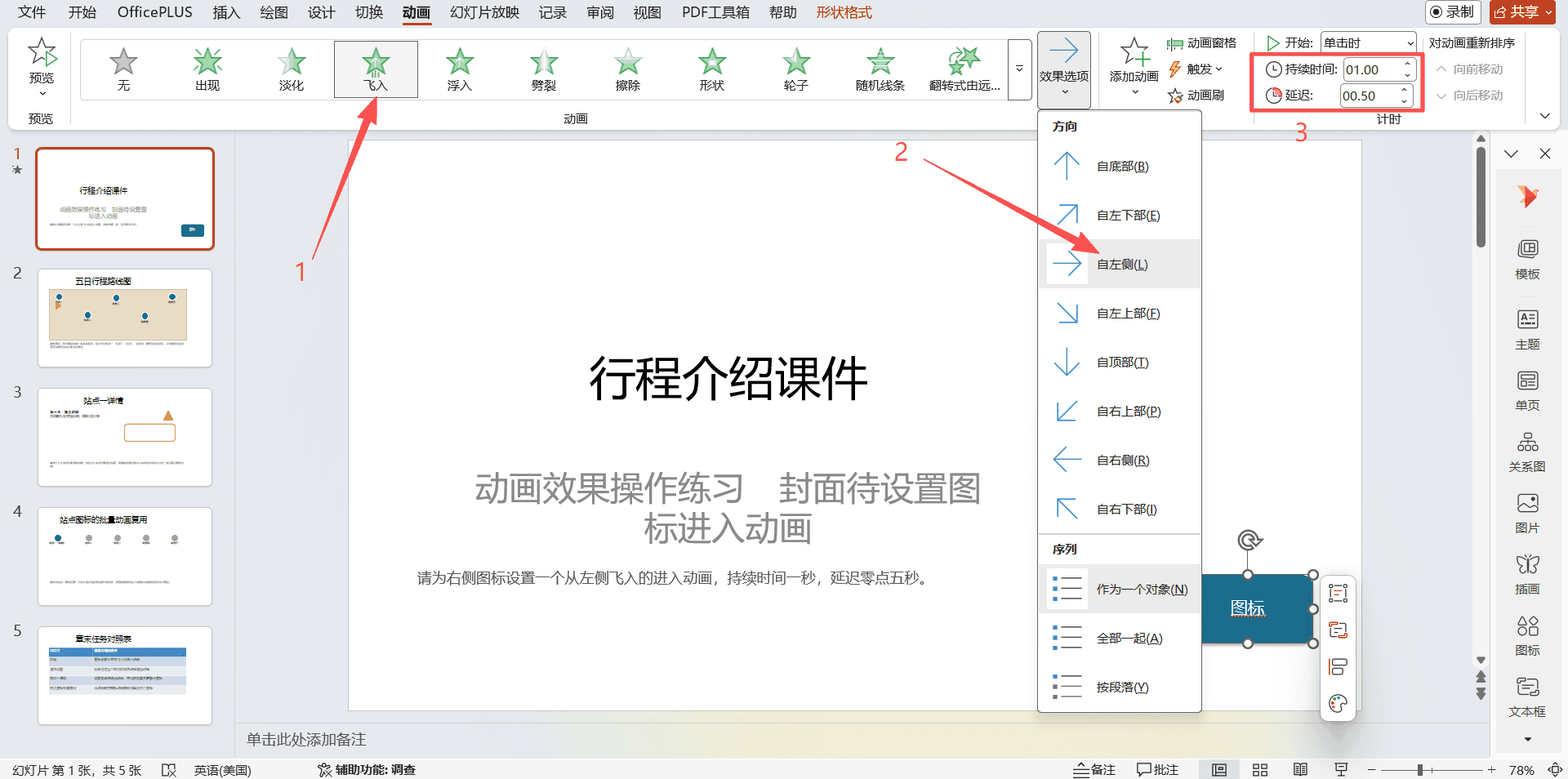Apply the 出现 (Appear) animation
Image resolution: width=1568 pixels, height=779 pixels.
click(207, 69)
